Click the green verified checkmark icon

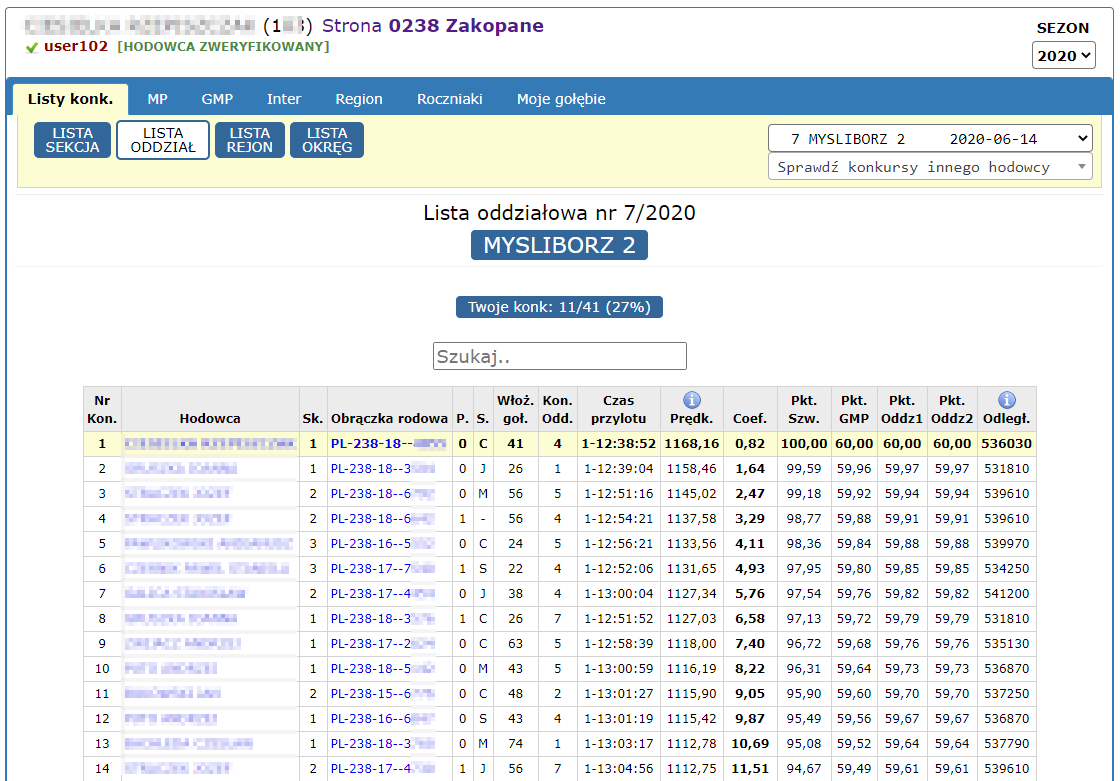tap(32, 47)
